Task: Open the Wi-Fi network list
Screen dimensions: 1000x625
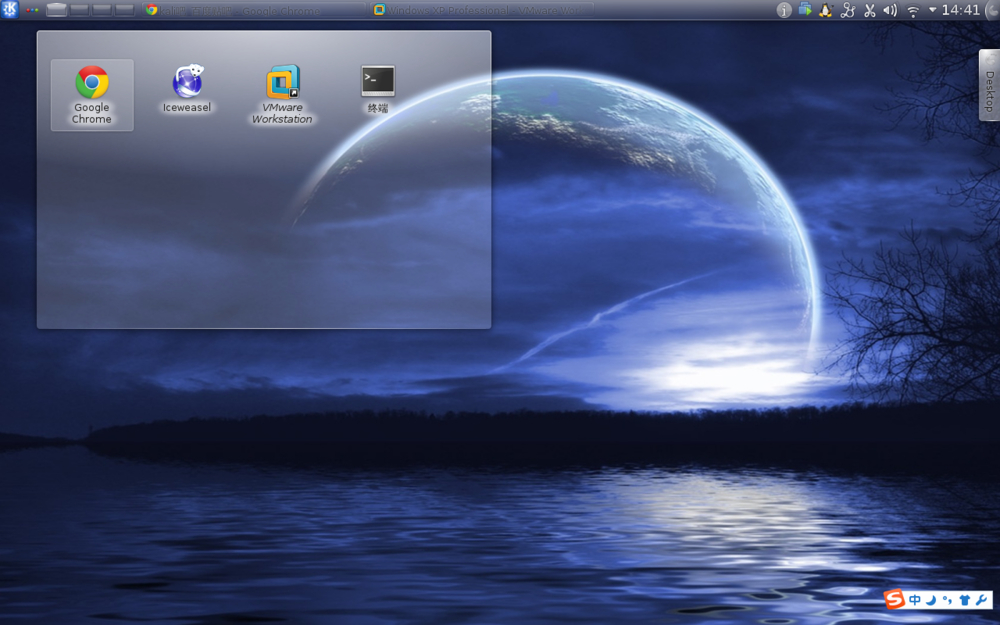Action: point(912,10)
